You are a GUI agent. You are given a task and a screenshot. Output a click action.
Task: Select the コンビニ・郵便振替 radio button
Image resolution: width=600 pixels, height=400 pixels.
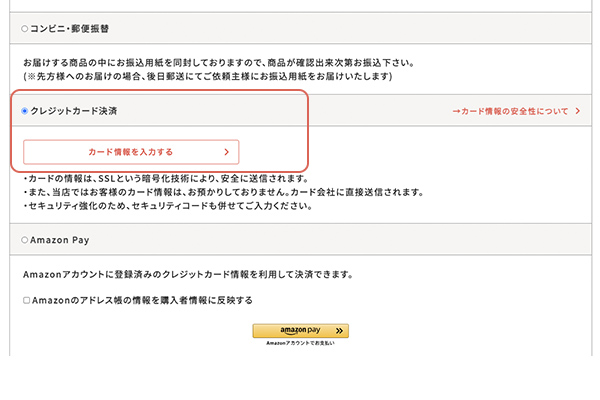click(25, 30)
